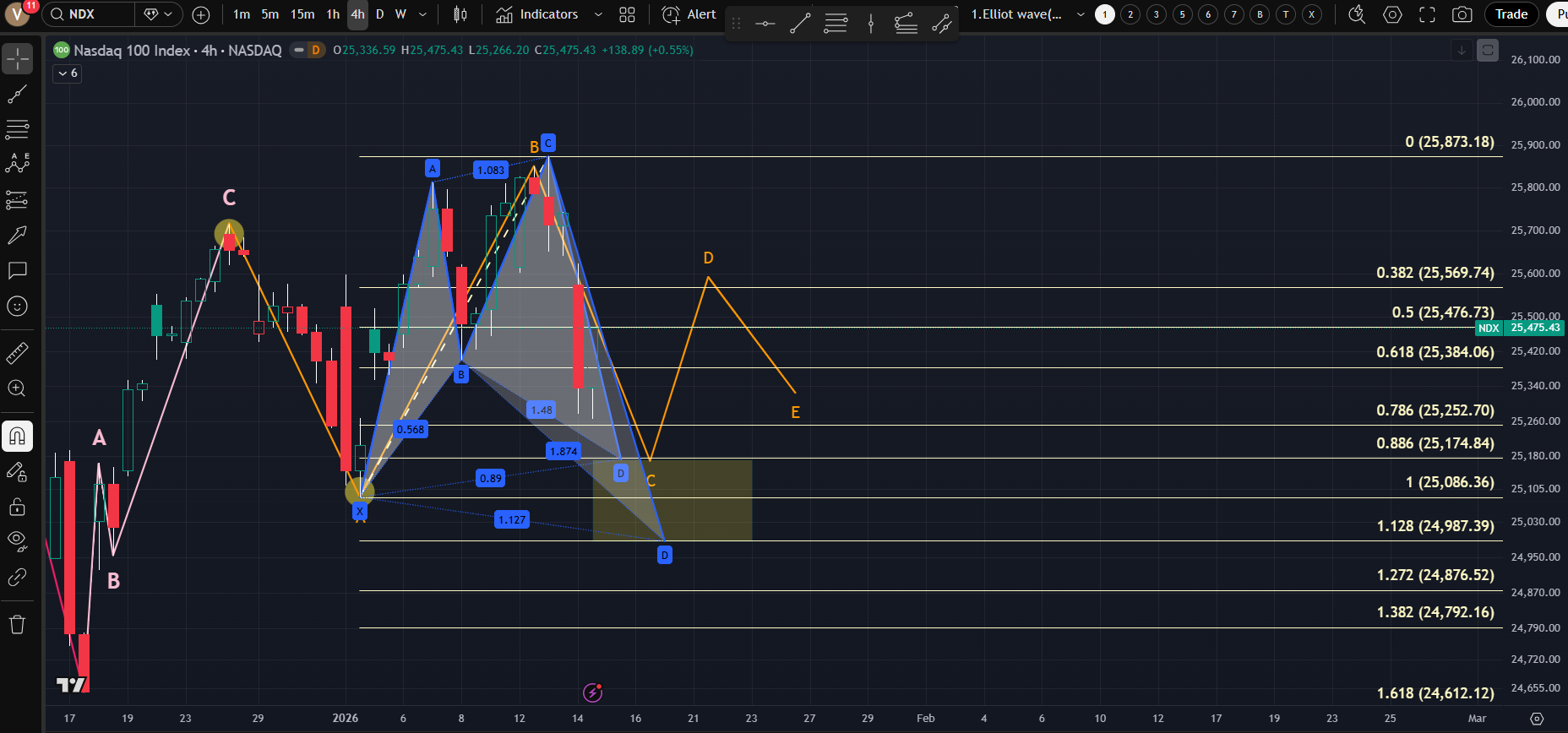This screenshot has height=733, width=1568.
Task: Open the Elliot wave layout dropdown arrow
Action: coord(1081,14)
